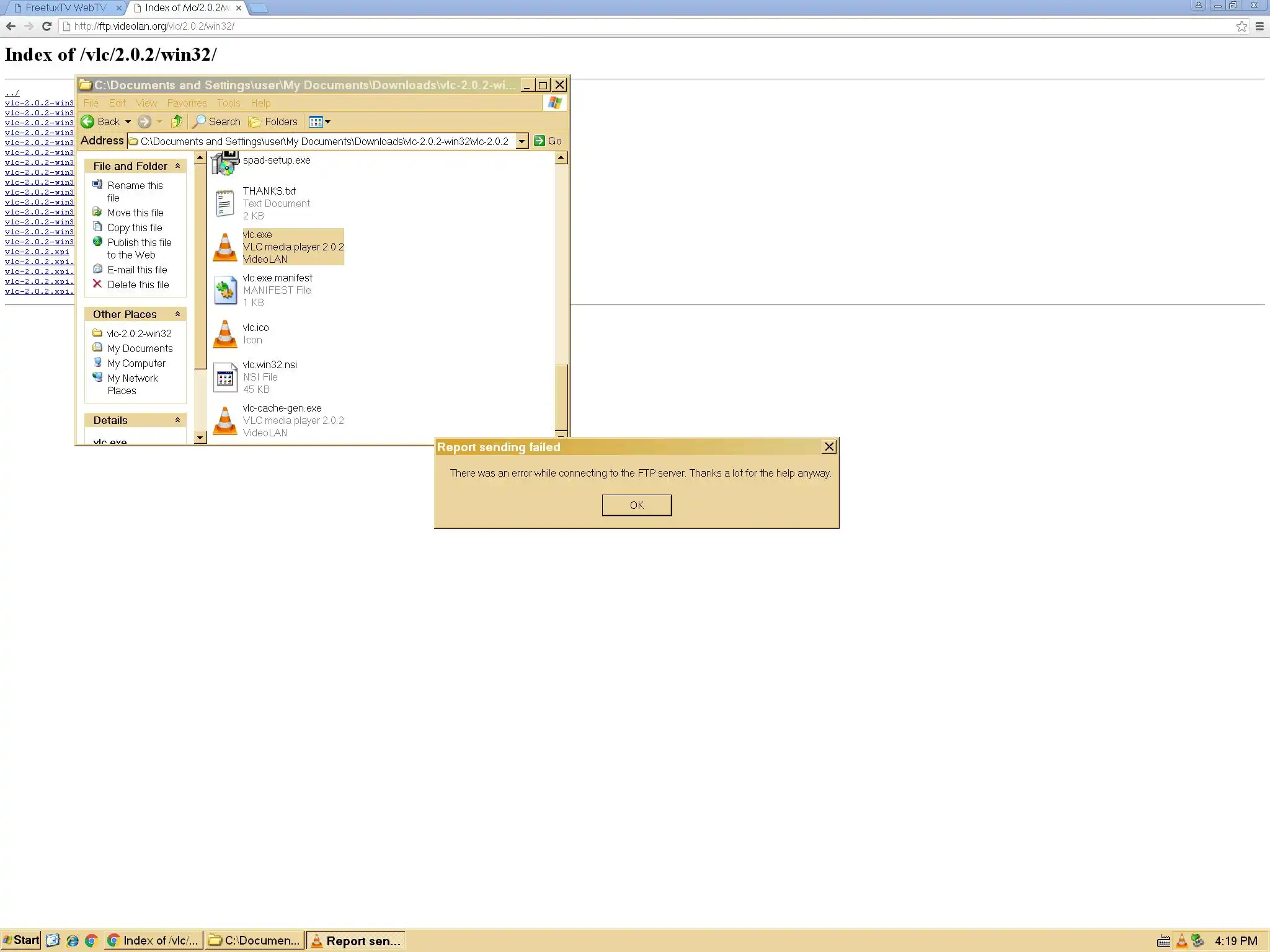The image size is (1270, 952).
Task: Switch to the FreetuxTV WebTV tab
Action: point(66,8)
